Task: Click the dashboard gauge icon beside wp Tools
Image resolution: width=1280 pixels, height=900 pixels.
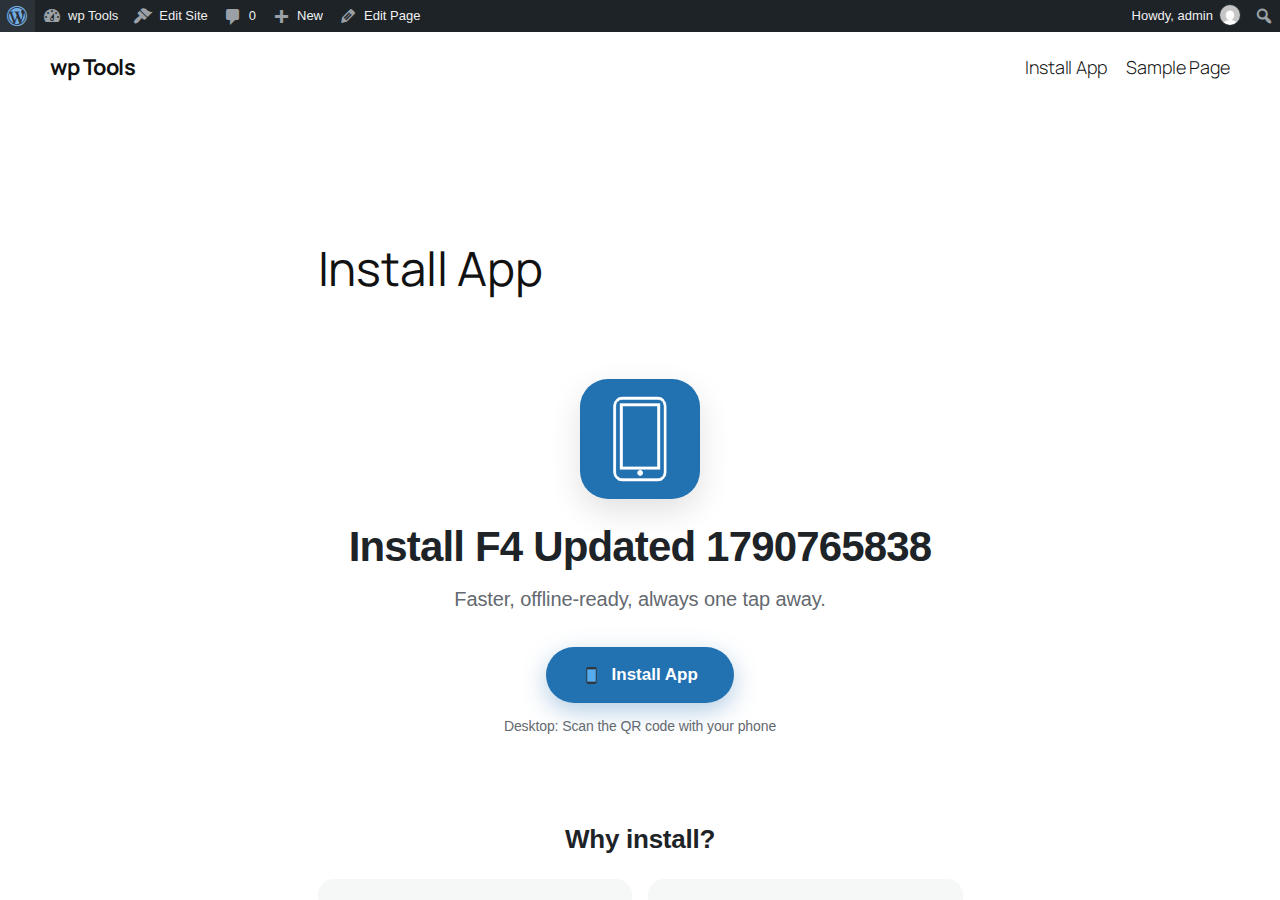Action: pyautogui.click(x=52, y=16)
